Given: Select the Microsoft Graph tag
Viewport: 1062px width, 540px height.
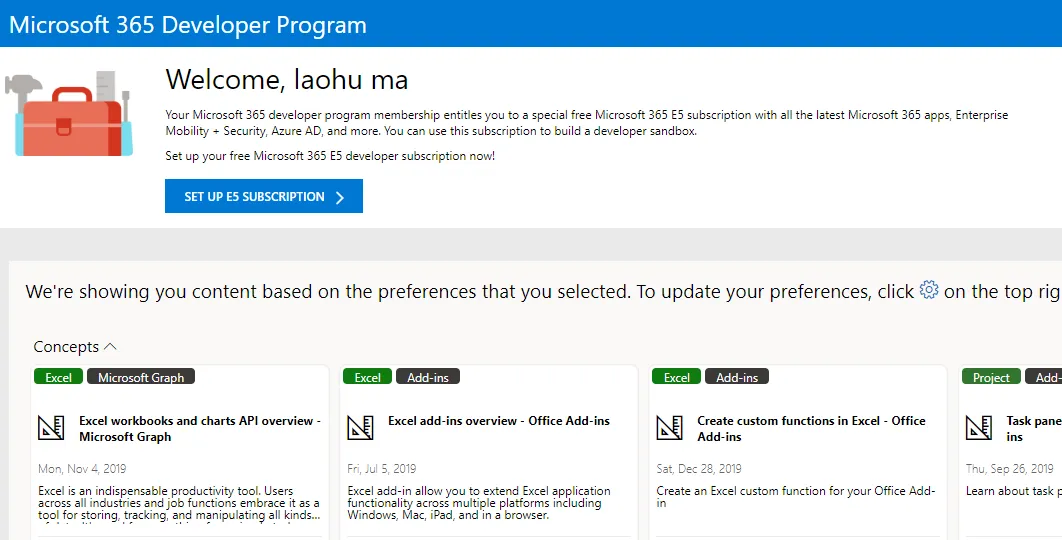Looking at the screenshot, I should tap(141, 377).
